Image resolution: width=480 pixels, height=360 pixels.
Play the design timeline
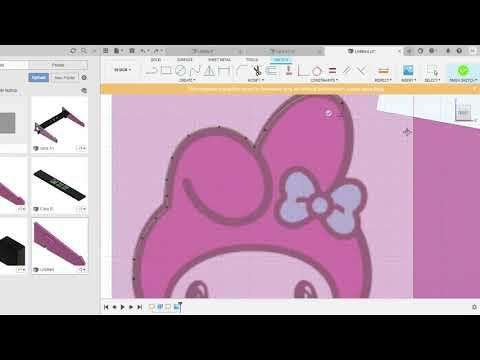123,307
